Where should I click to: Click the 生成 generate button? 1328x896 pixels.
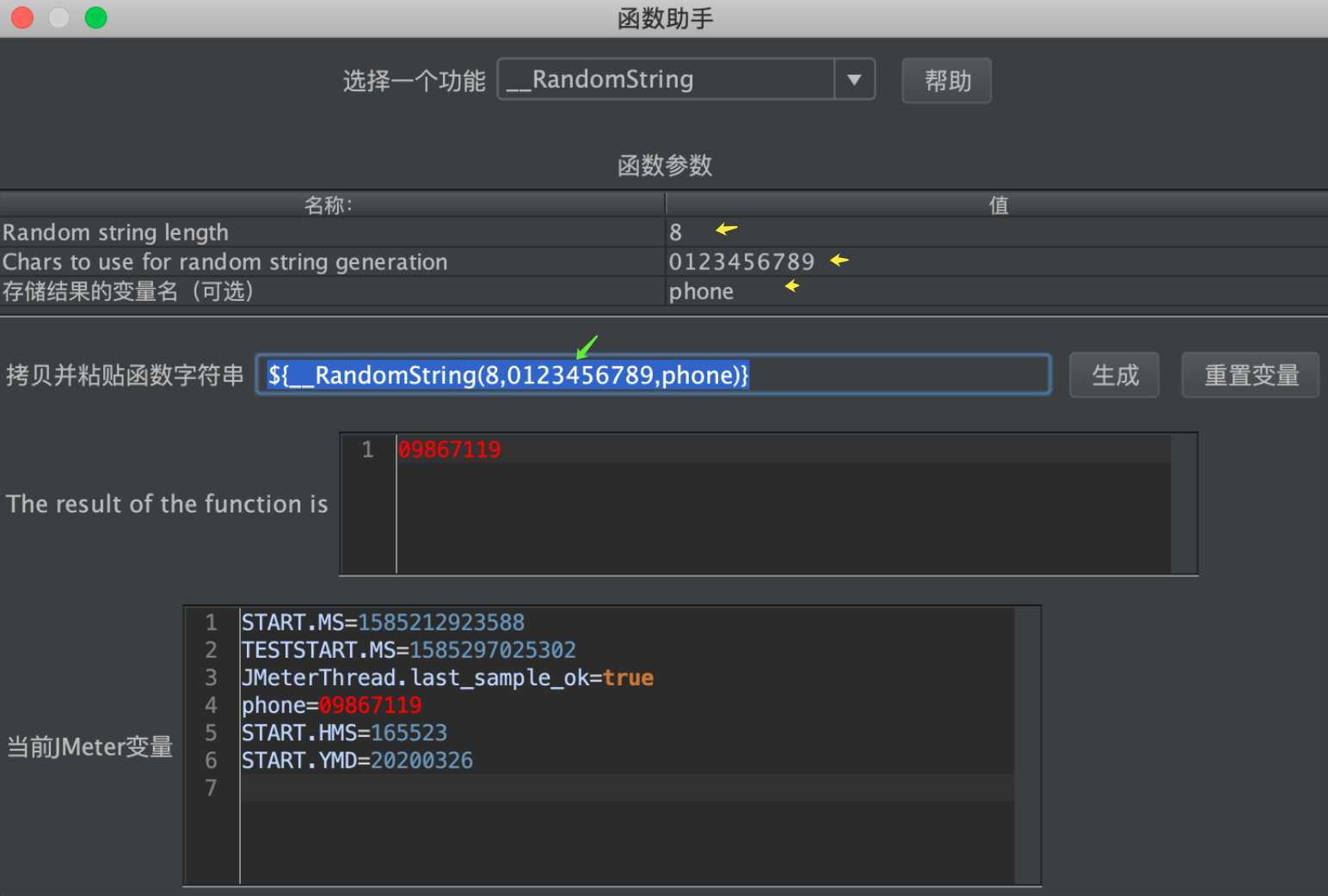(x=1114, y=375)
